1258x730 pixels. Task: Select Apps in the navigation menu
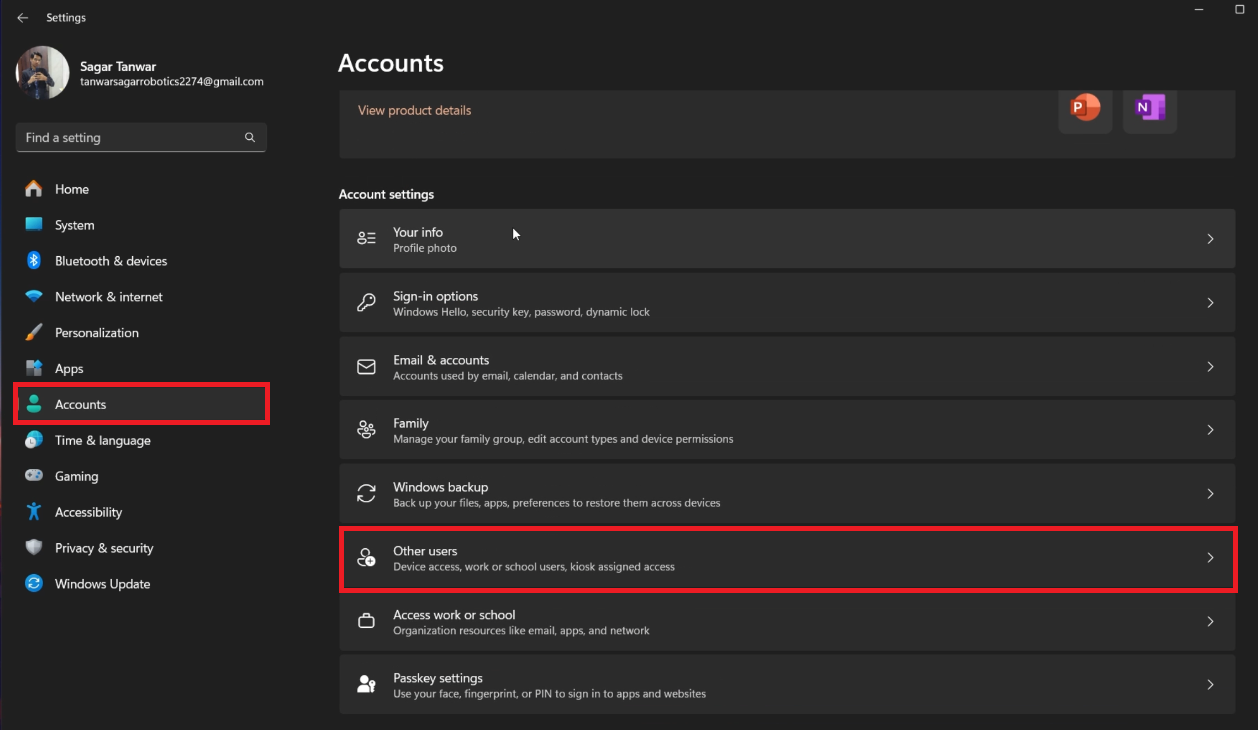68,368
